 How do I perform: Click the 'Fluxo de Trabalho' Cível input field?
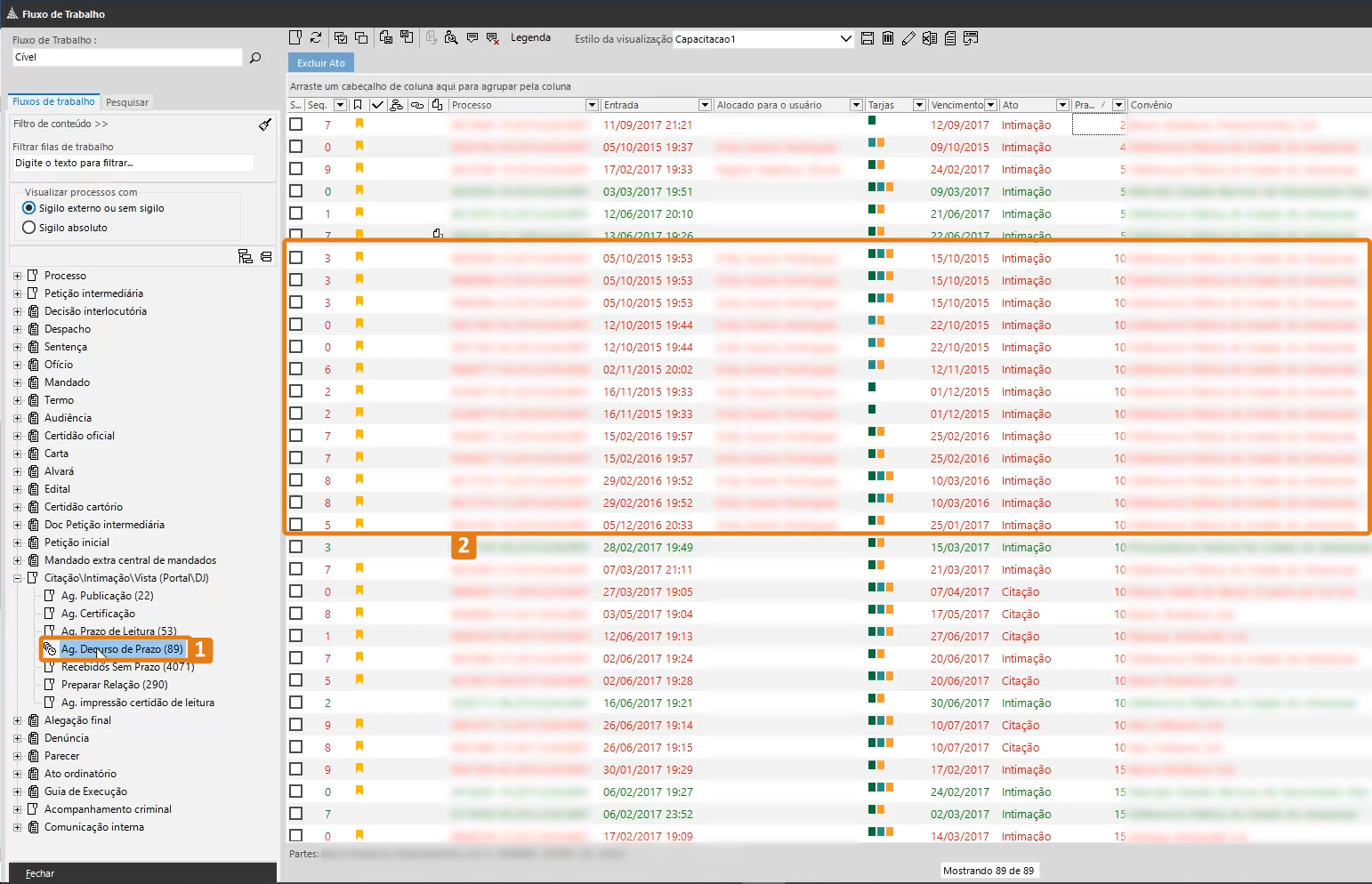(127, 57)
